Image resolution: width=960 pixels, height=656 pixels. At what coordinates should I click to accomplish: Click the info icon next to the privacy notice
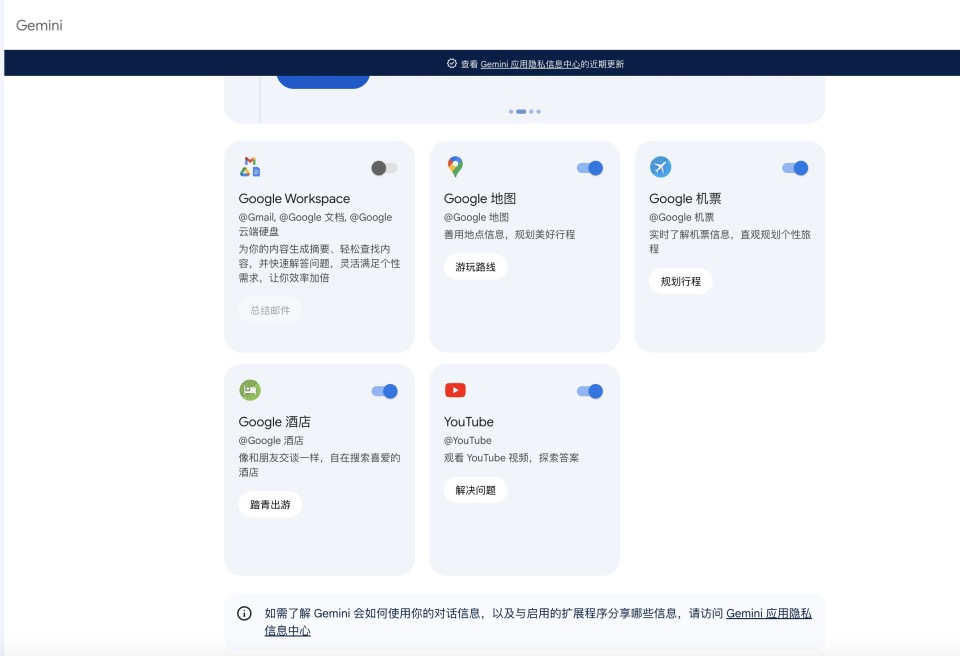tap(243, 611)
